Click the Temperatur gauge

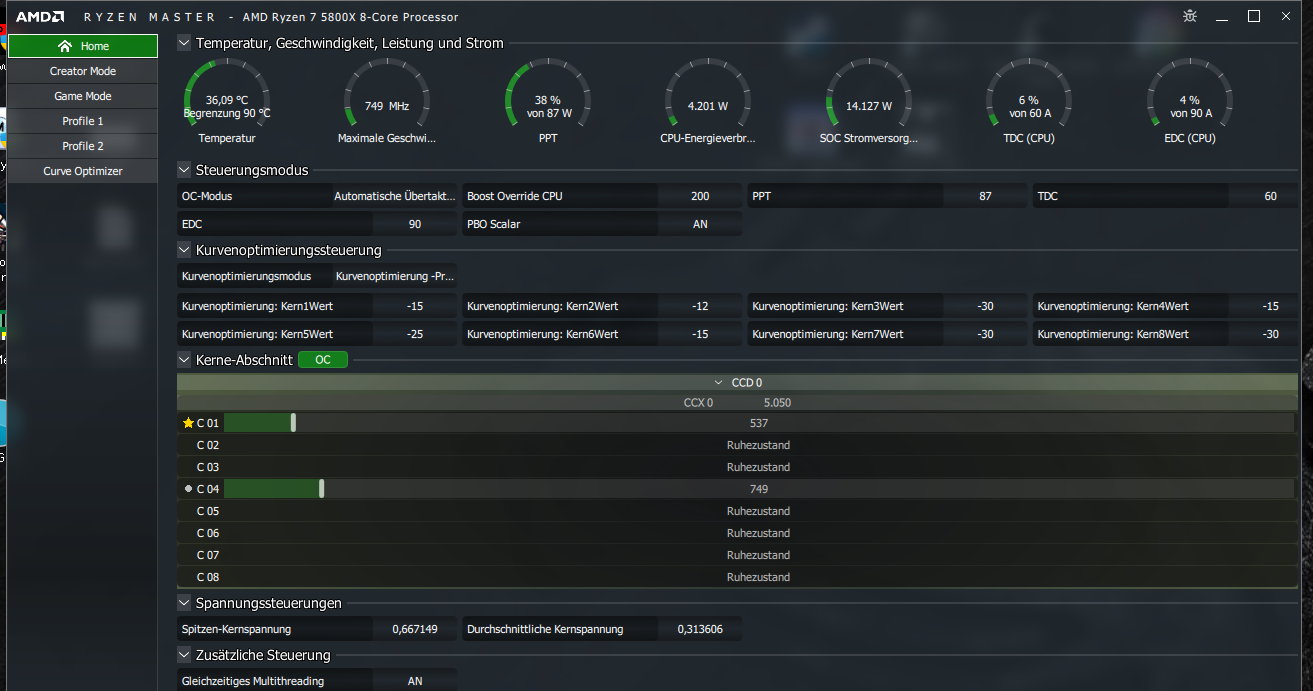click(227, 101)
